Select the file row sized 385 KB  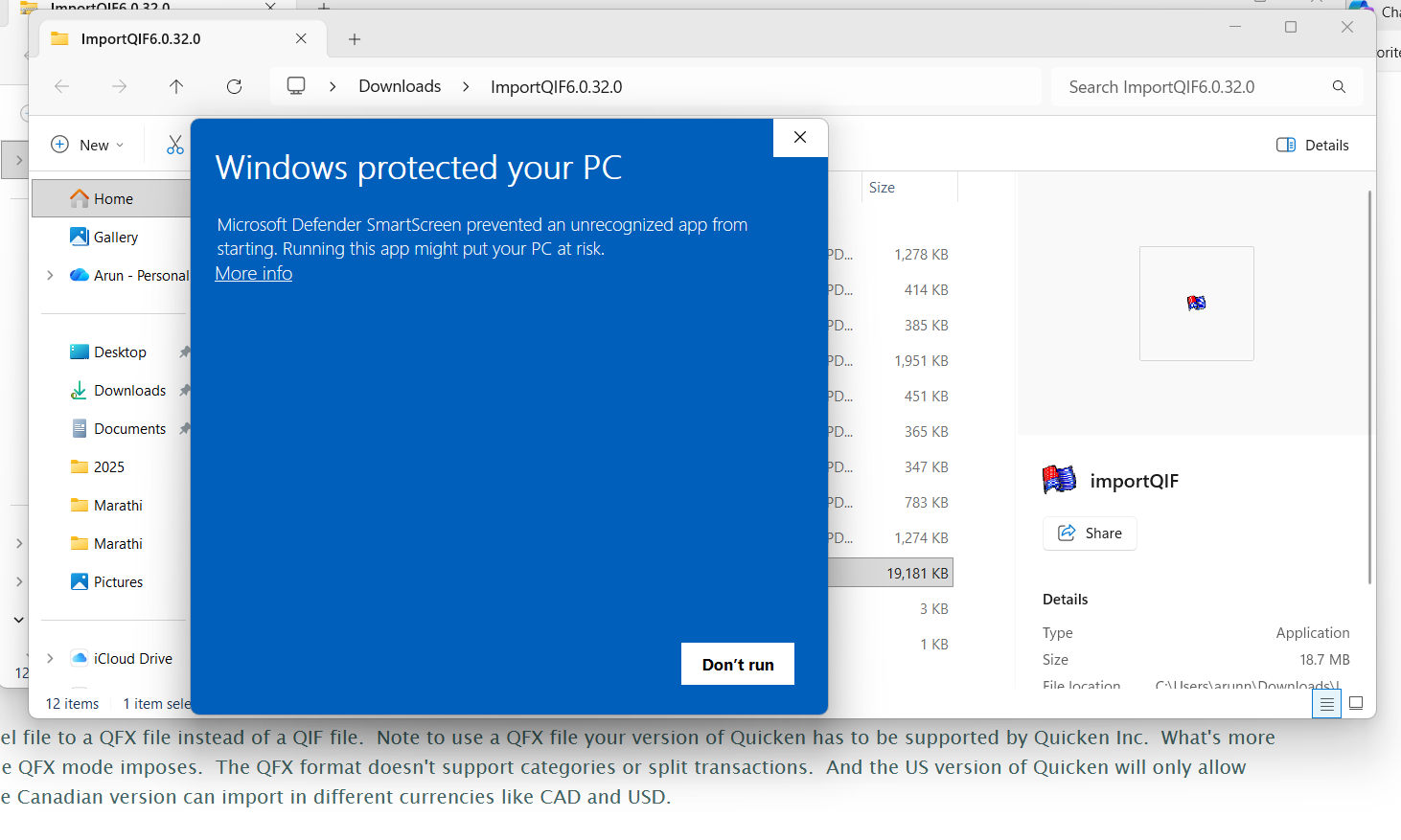(x=890, y=326)
